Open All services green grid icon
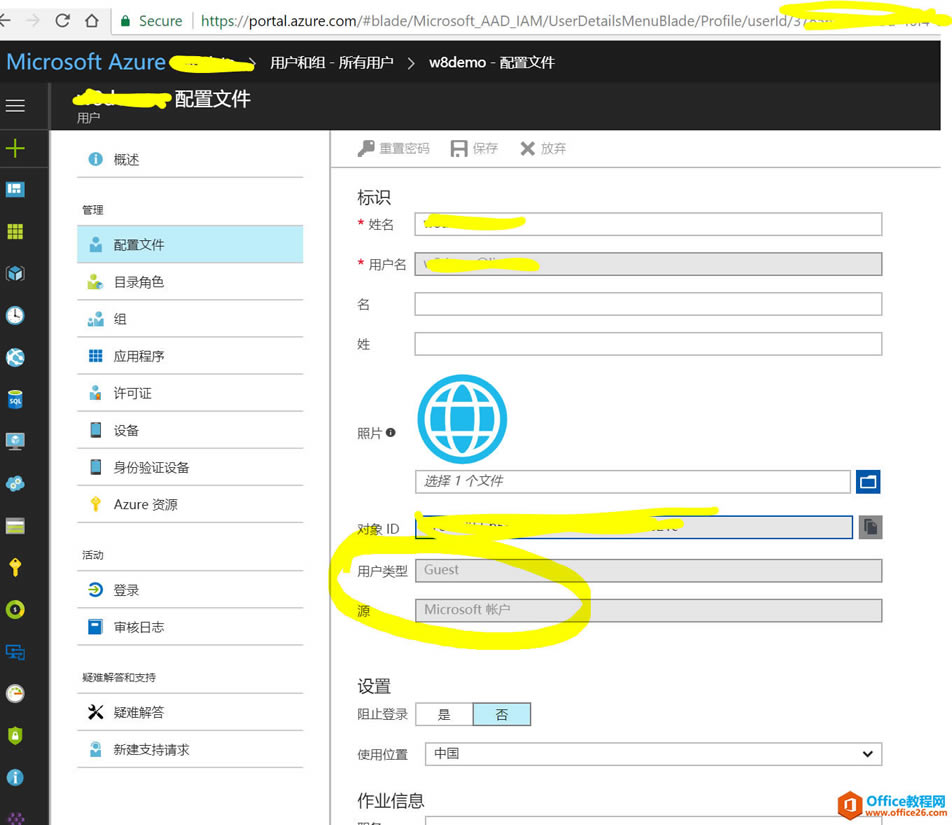 pyautogui.click(x=15, y=231)
